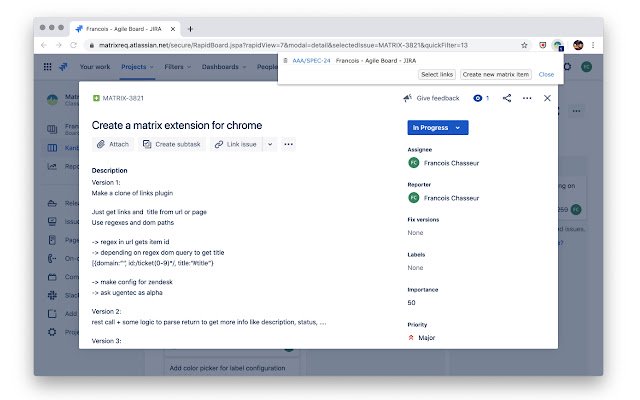The height and width of the screenshot is (400, 640).
Task: Click the Link issue button
Action: (236, 144)
